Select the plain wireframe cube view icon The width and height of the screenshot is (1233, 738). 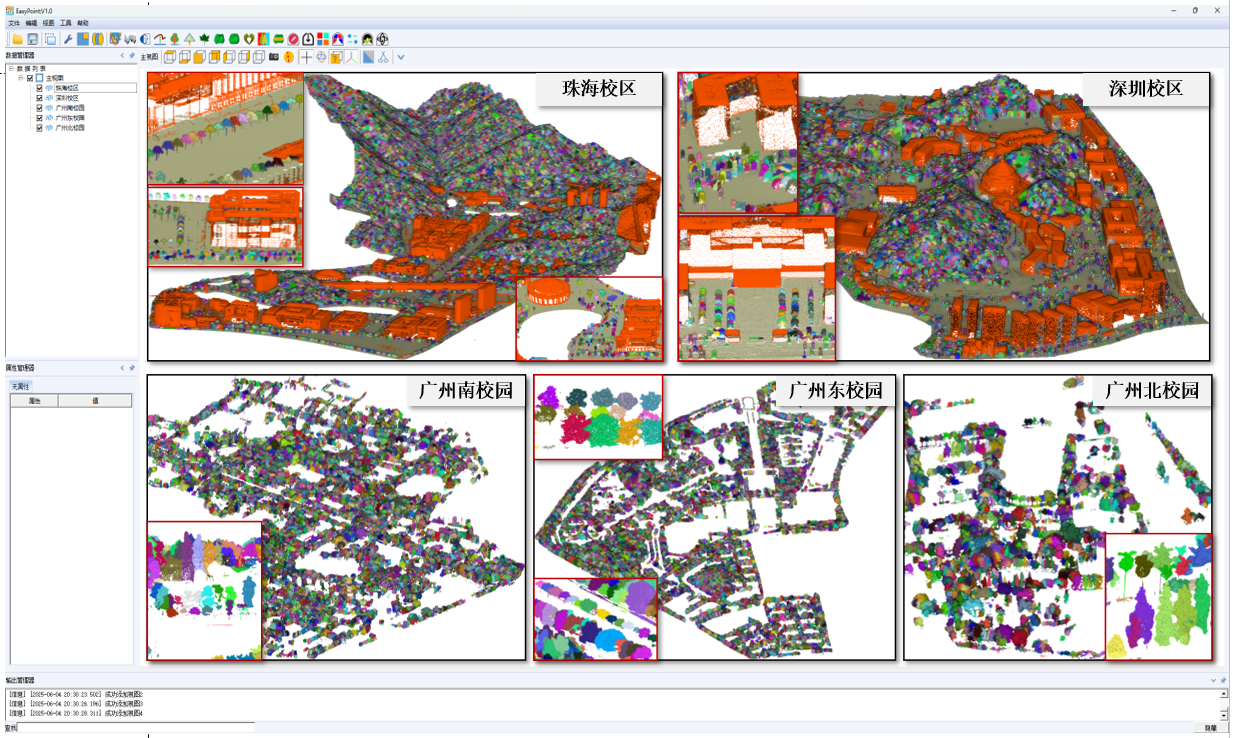click(x=258, y=57)
